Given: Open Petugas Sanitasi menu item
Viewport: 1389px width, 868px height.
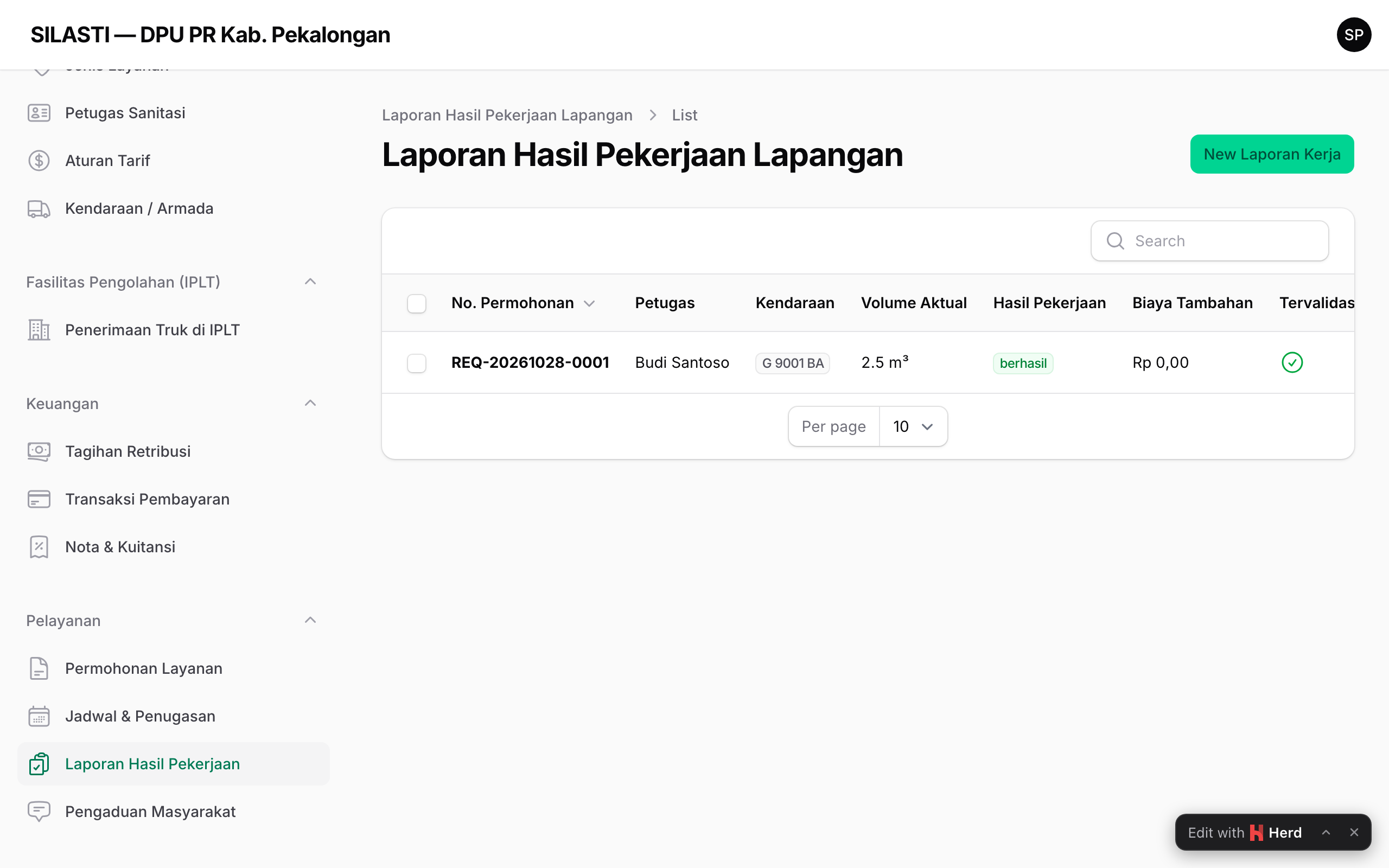Looking at the screenshot, I should tap(173, 113).
